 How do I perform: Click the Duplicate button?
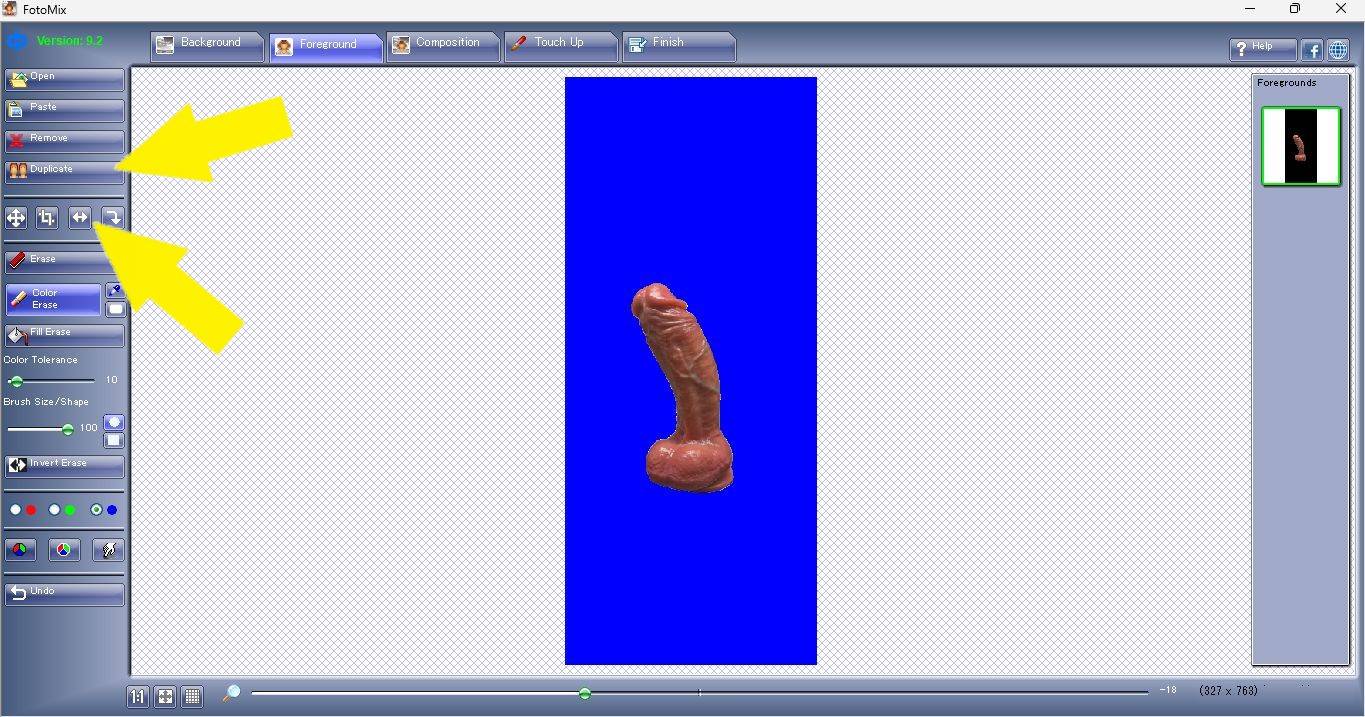click(64, 170)
